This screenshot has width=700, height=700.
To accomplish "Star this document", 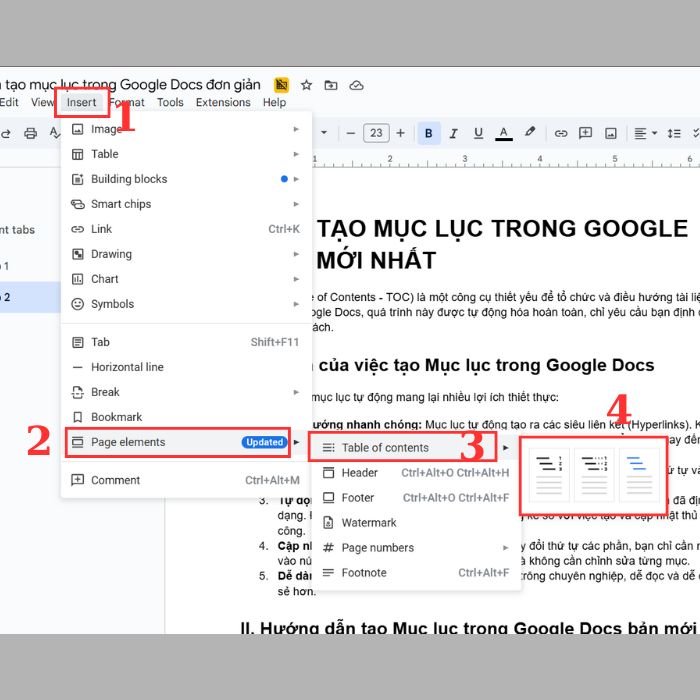I will pyautogui.click(x=306, y=85).
